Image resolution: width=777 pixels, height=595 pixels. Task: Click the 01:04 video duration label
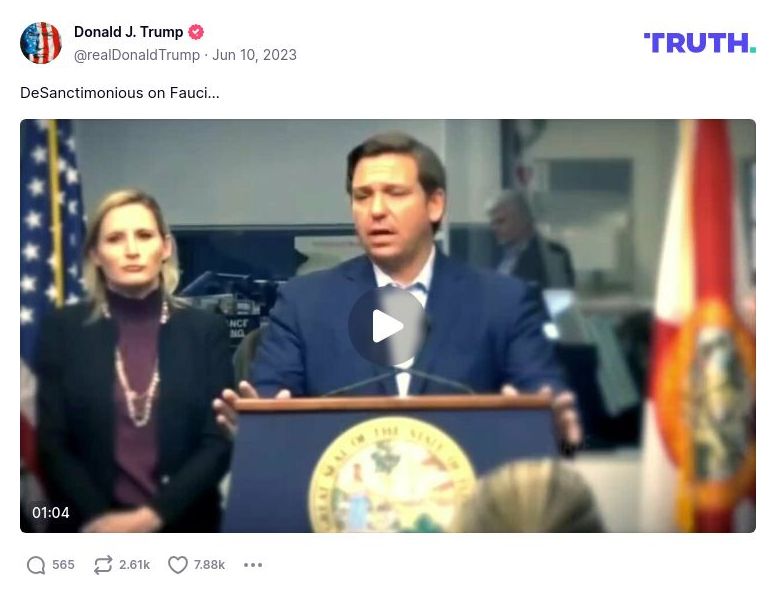(x=51, y=512)
